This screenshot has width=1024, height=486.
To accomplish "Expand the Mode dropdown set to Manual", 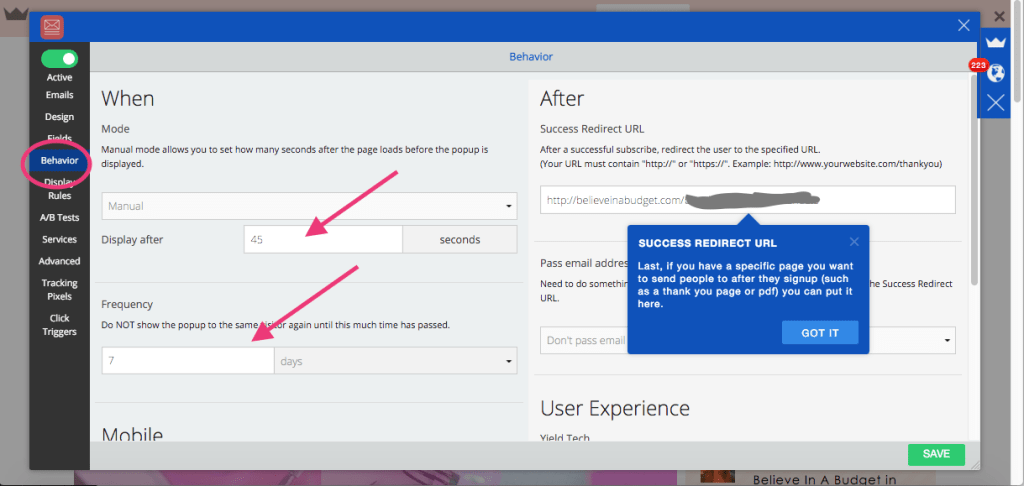I will click(309, 206).
